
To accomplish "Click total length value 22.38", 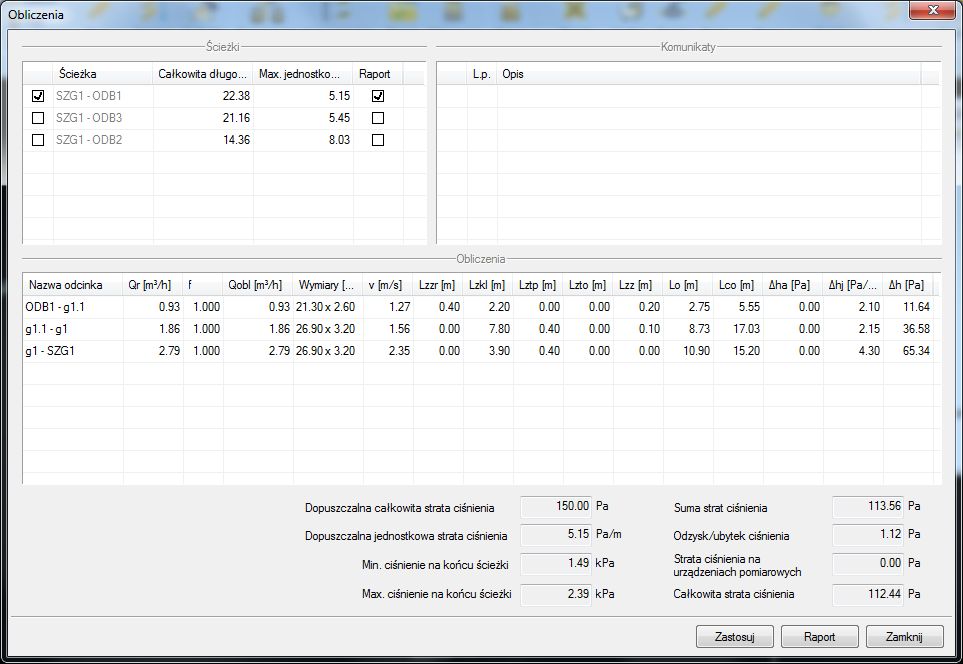I will click(236, 96).
